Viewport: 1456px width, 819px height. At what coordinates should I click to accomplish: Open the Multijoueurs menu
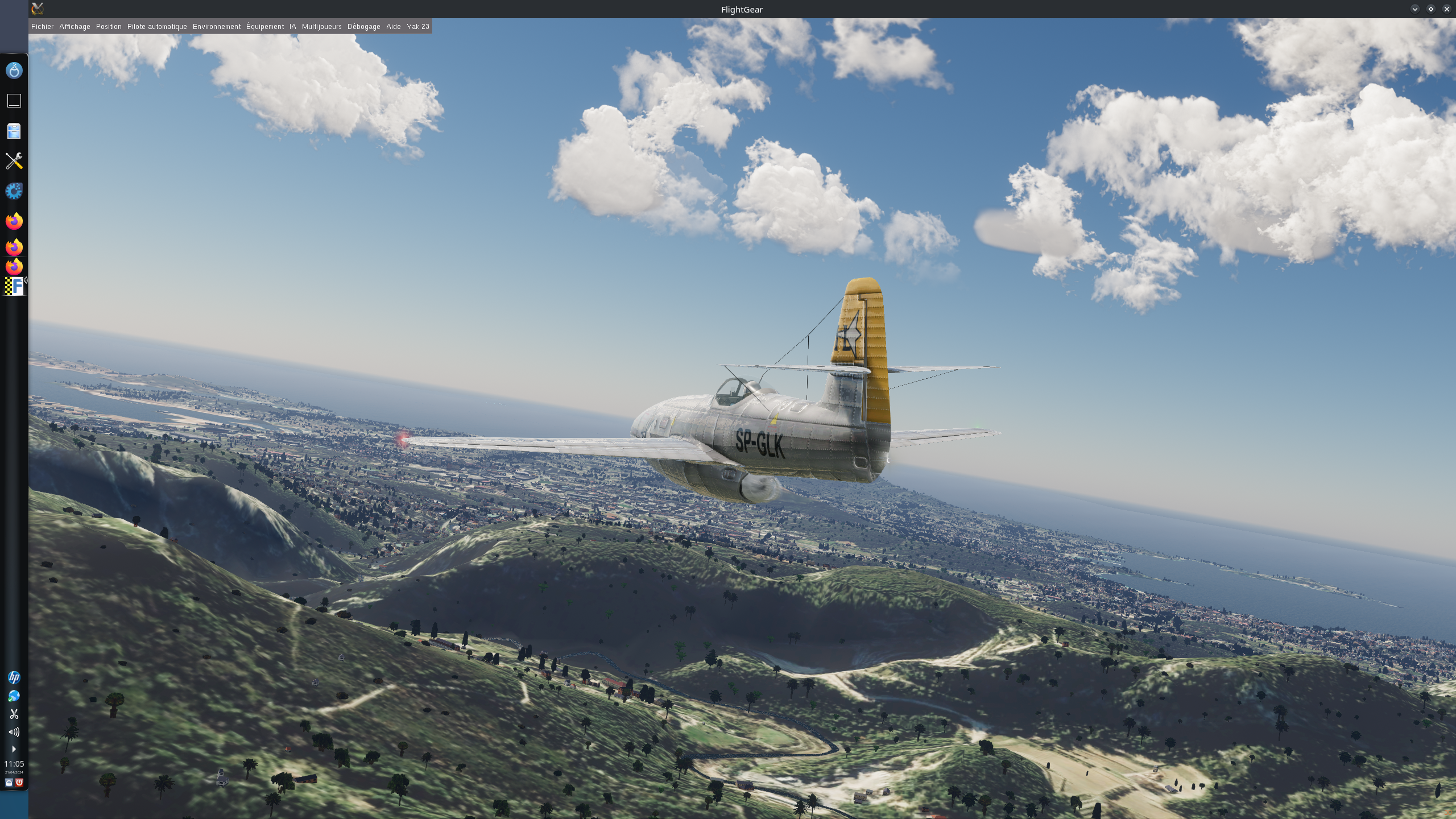321,27
